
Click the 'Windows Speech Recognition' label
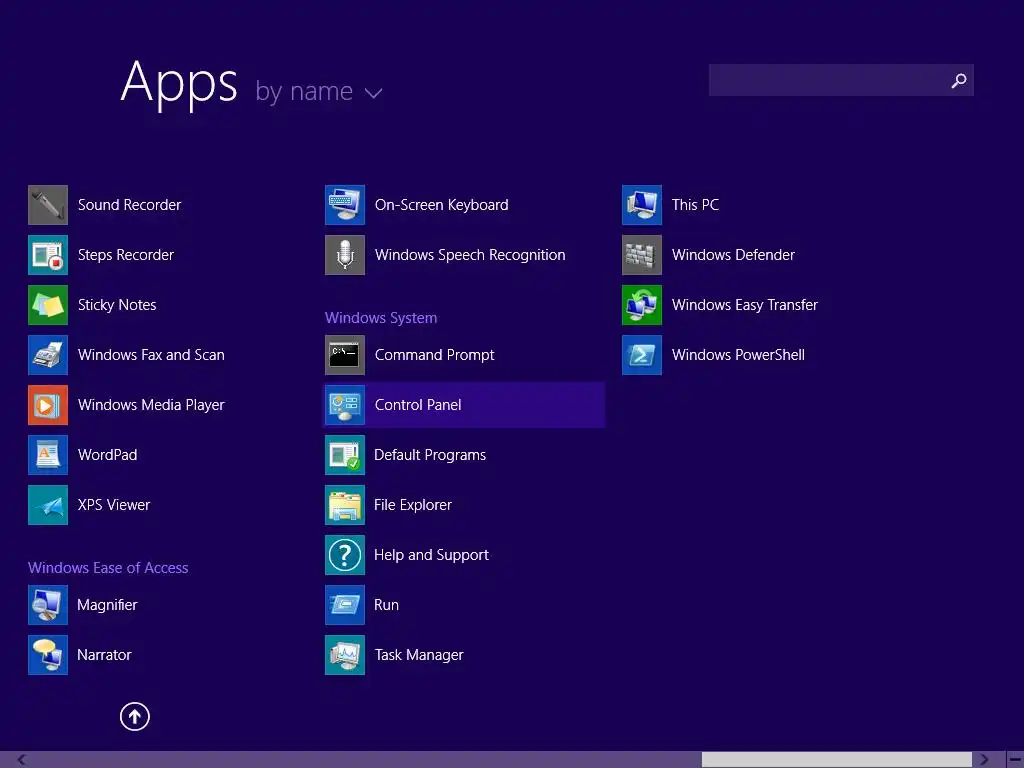(x=470, y=255)
